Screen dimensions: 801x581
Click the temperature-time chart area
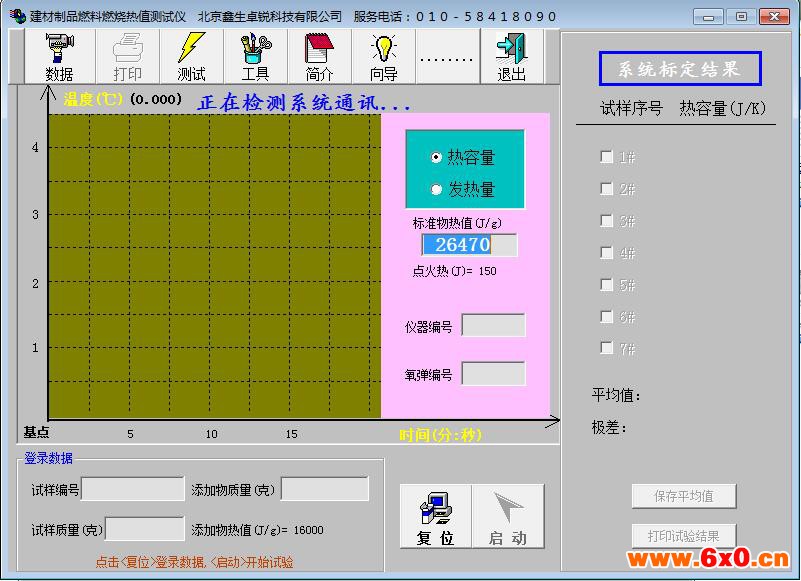tap(215, 266)
